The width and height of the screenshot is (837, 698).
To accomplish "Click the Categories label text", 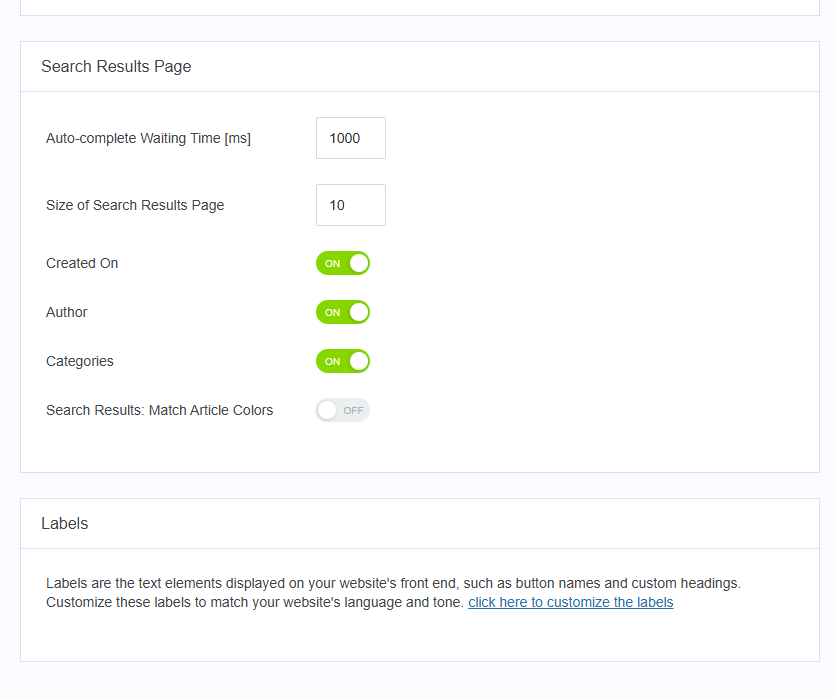I will [80, 361].
